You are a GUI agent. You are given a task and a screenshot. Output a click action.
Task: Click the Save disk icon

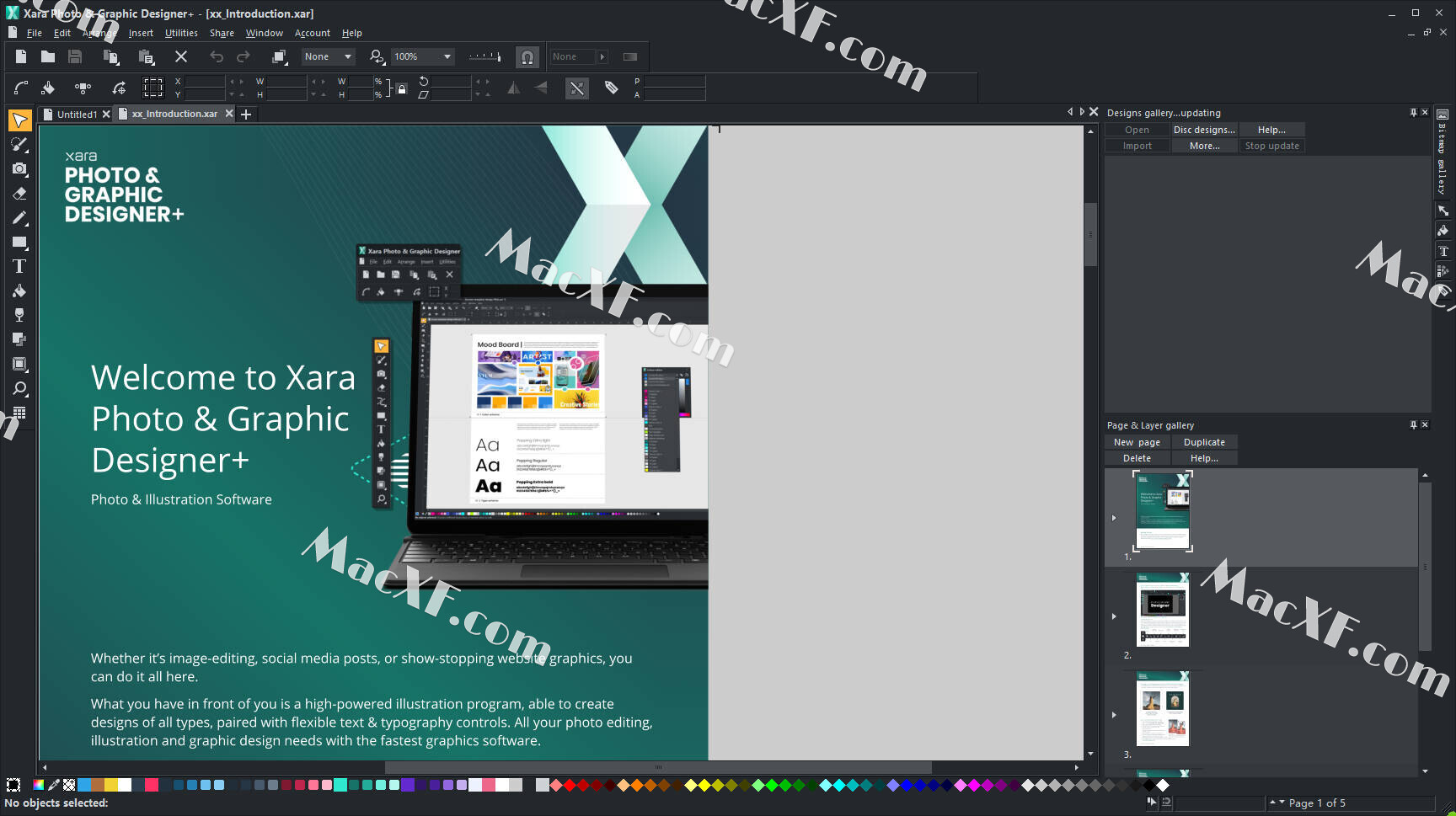(75, 56)
